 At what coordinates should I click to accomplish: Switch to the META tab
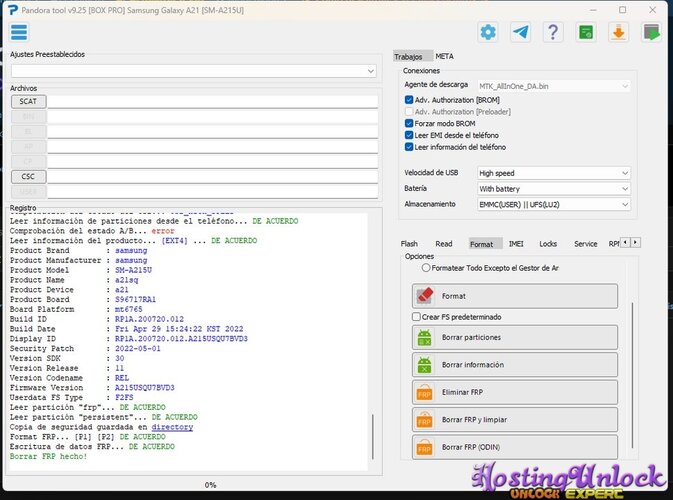444,56
